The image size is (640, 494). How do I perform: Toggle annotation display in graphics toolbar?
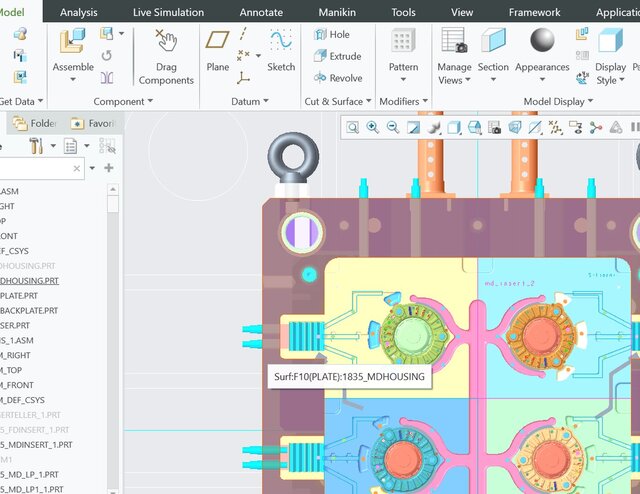[575, 128]
